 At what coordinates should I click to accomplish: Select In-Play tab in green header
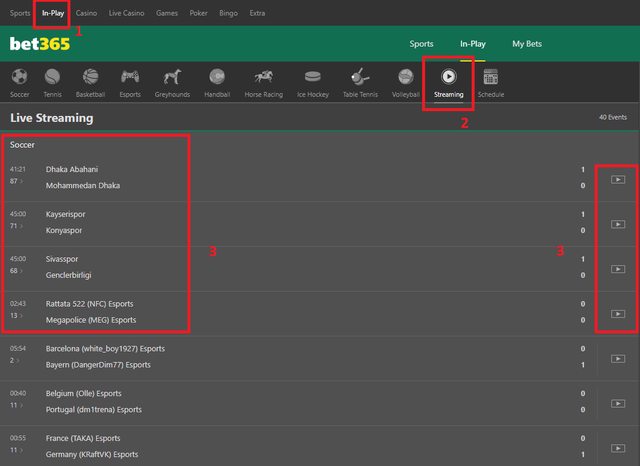(x=473, y=44)
